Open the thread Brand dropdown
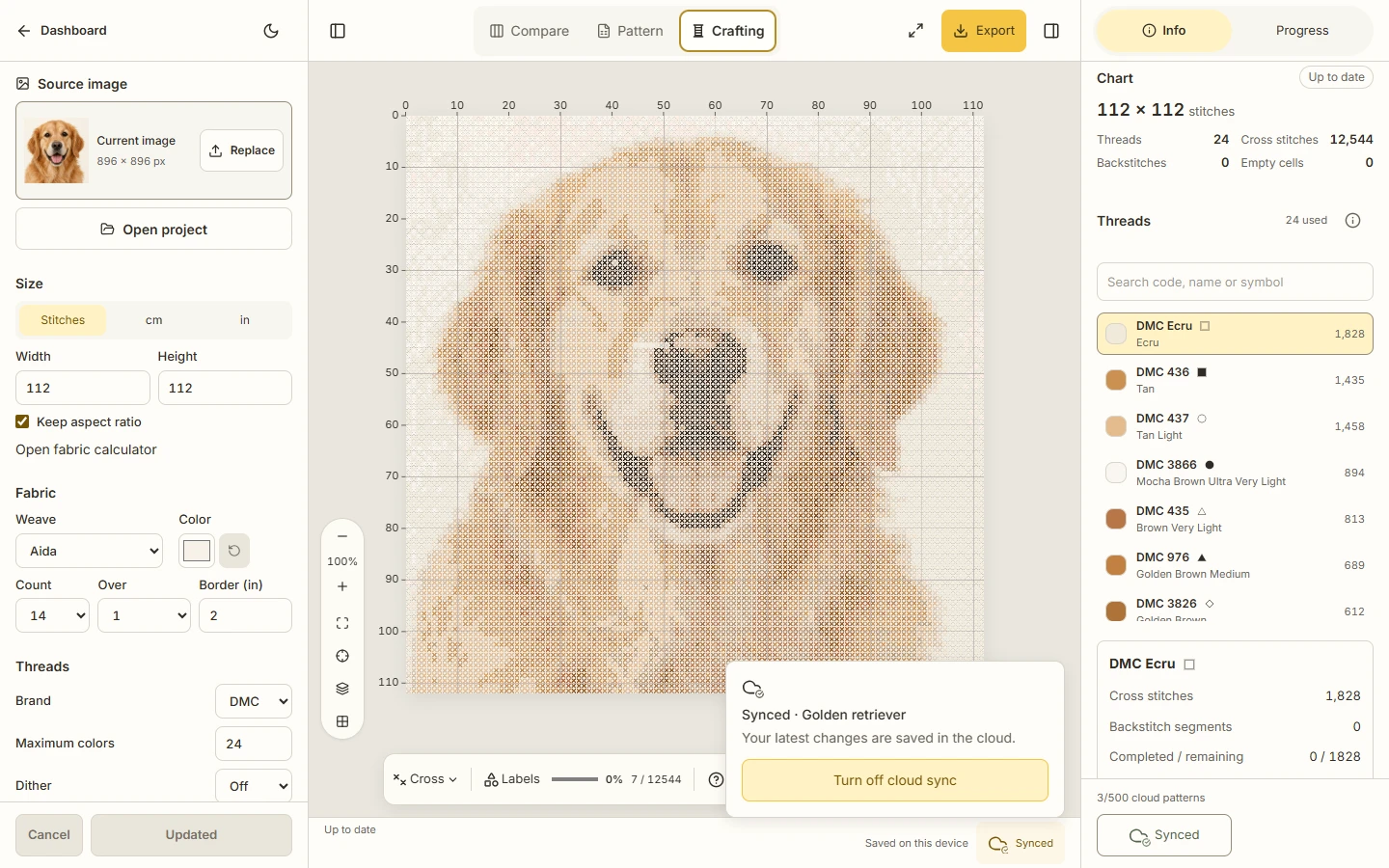The image size is (1389, 868). 254,701
